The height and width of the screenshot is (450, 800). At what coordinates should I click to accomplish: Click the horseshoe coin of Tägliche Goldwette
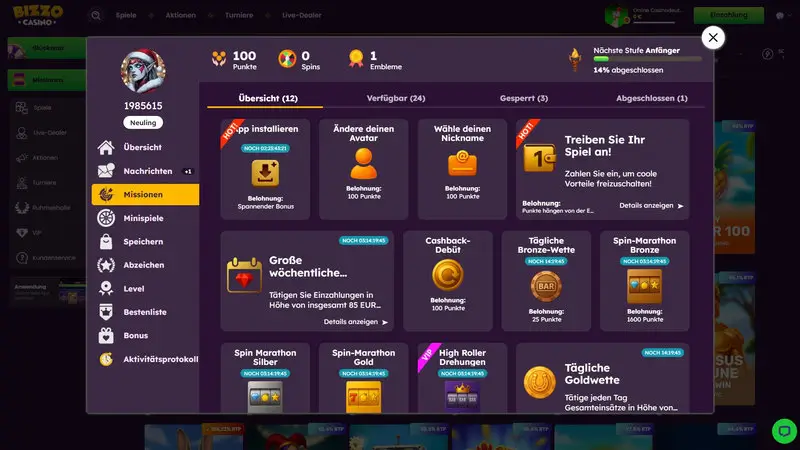(539, 382)
